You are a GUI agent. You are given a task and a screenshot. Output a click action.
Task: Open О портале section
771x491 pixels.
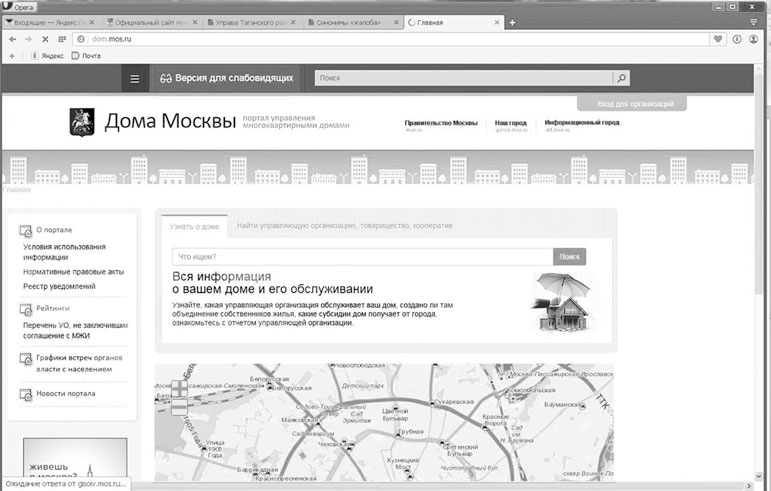pos(54,230)
